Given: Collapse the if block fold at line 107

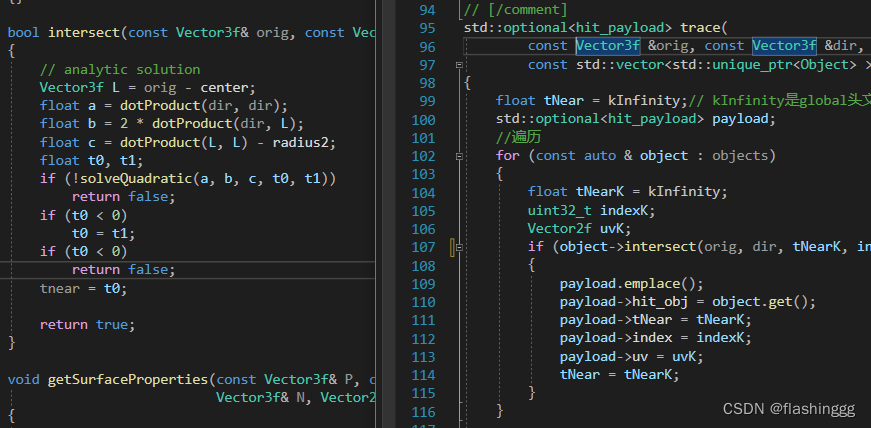Looking at the screenshot, I should 459,247.
